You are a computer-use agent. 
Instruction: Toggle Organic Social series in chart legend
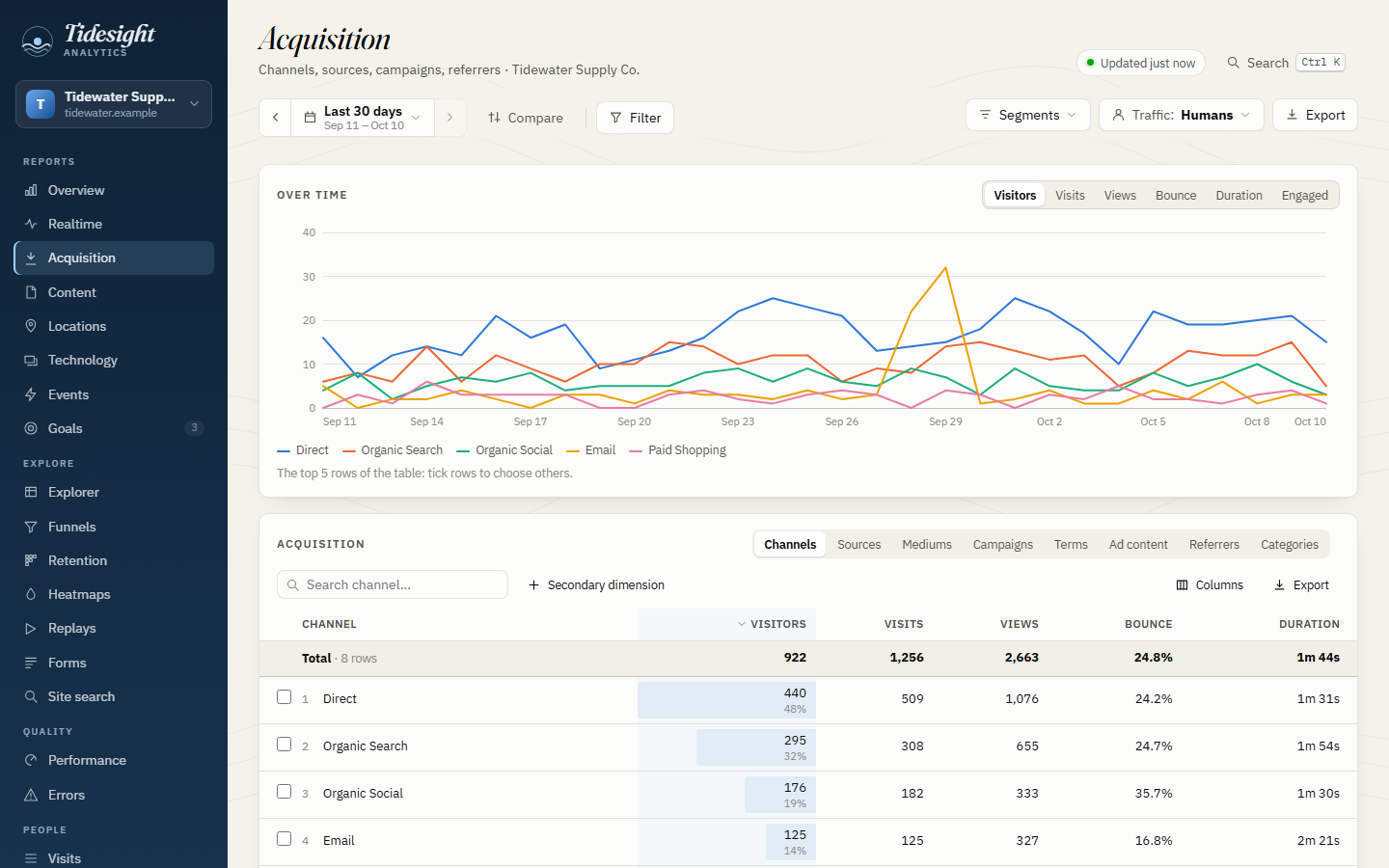click(x=504, y=450)
